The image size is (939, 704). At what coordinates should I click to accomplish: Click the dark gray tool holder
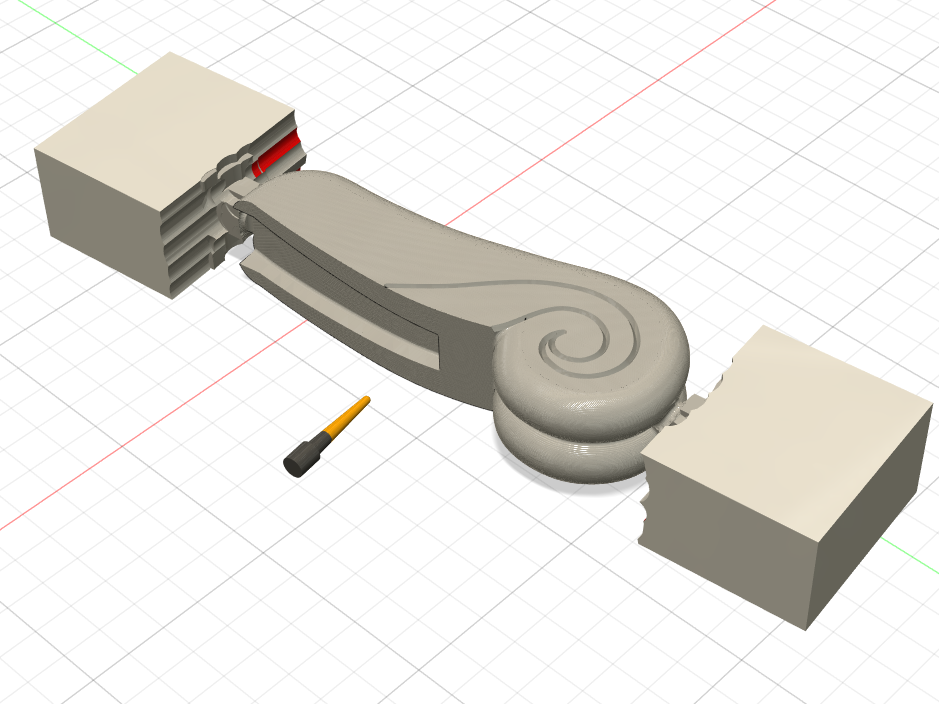(302, 459)
